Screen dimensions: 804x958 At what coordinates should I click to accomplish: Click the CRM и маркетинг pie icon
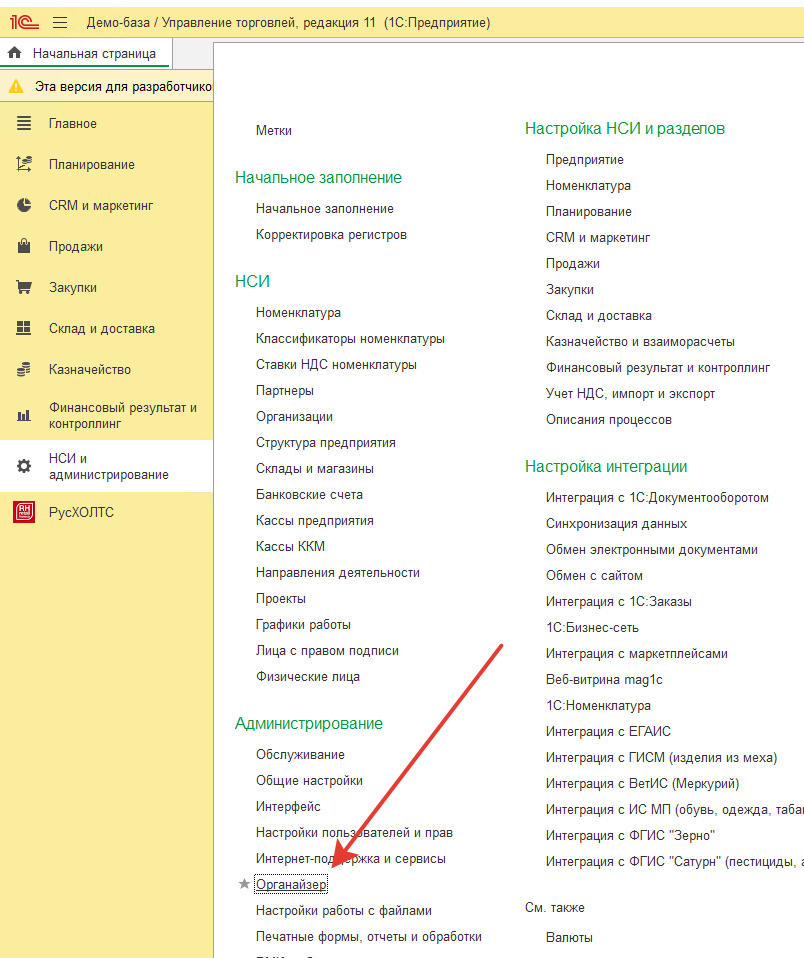click(x=24, y=205)
